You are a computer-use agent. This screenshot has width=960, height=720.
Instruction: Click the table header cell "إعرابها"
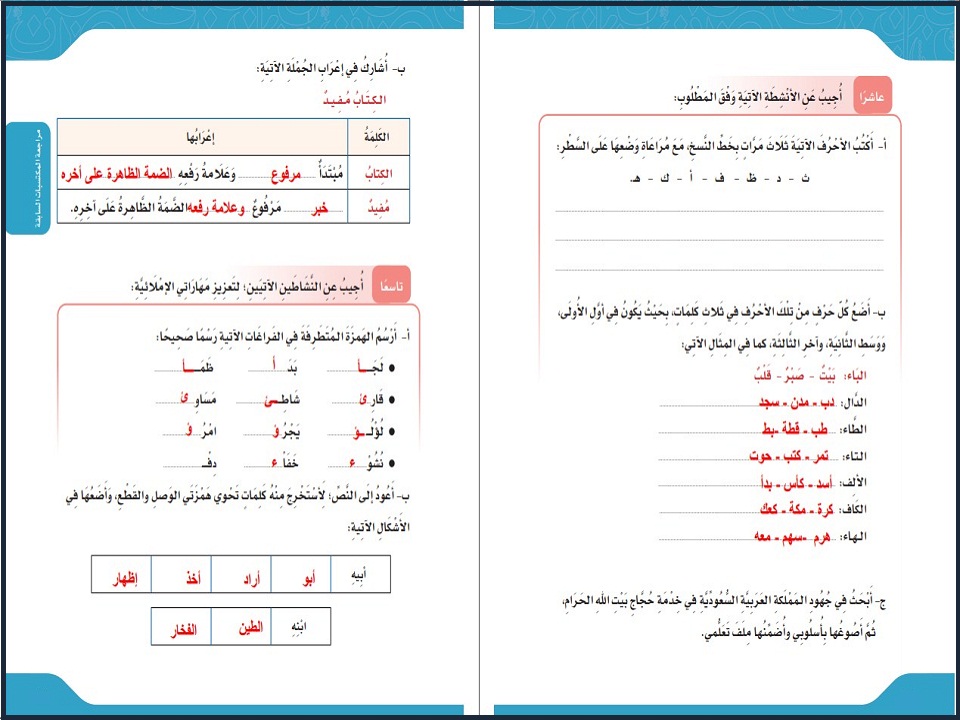(x=202, y=137)
